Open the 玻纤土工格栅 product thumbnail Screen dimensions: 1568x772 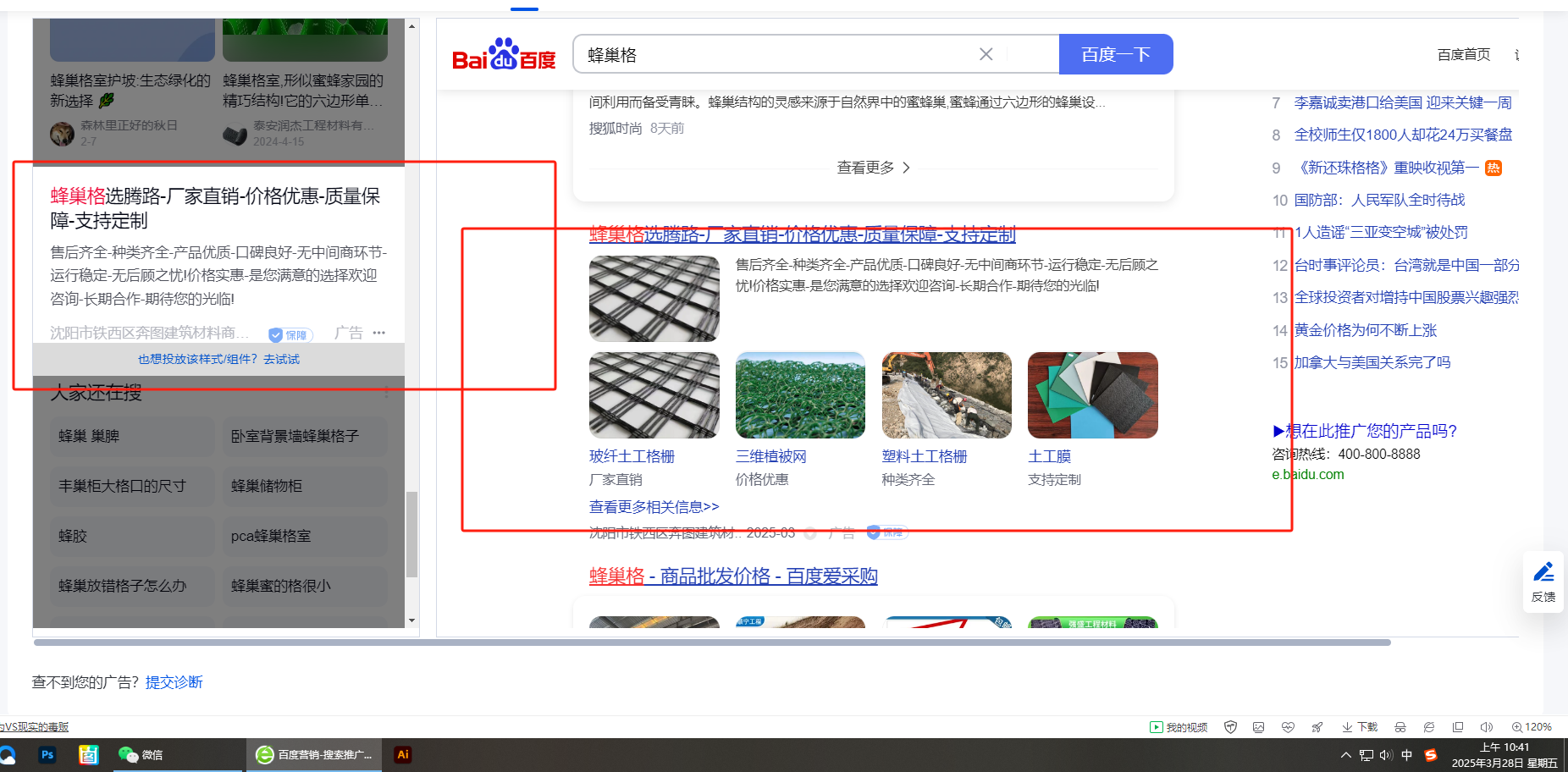point(654,395)
